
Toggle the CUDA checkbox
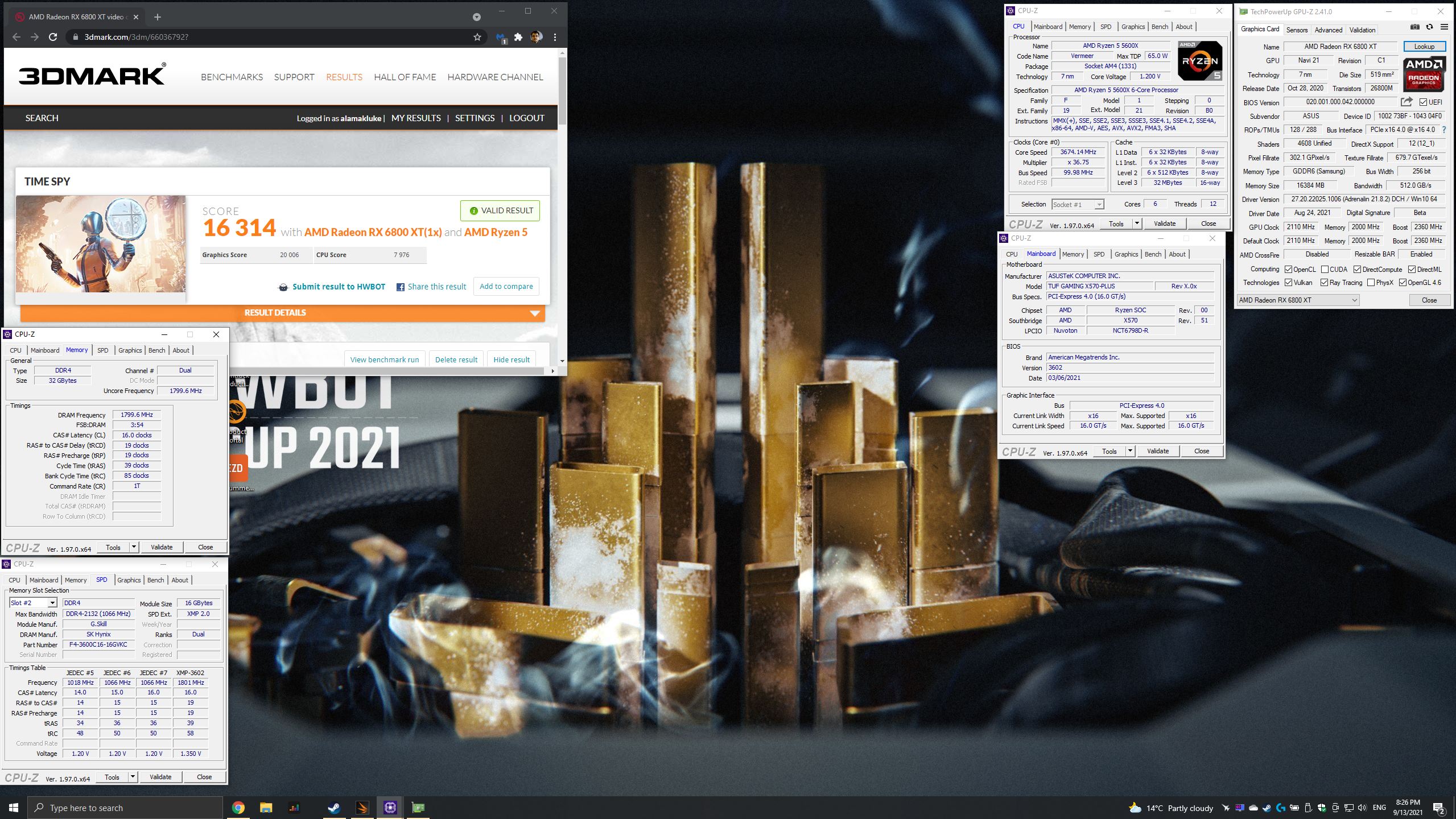click(1325, 270)
